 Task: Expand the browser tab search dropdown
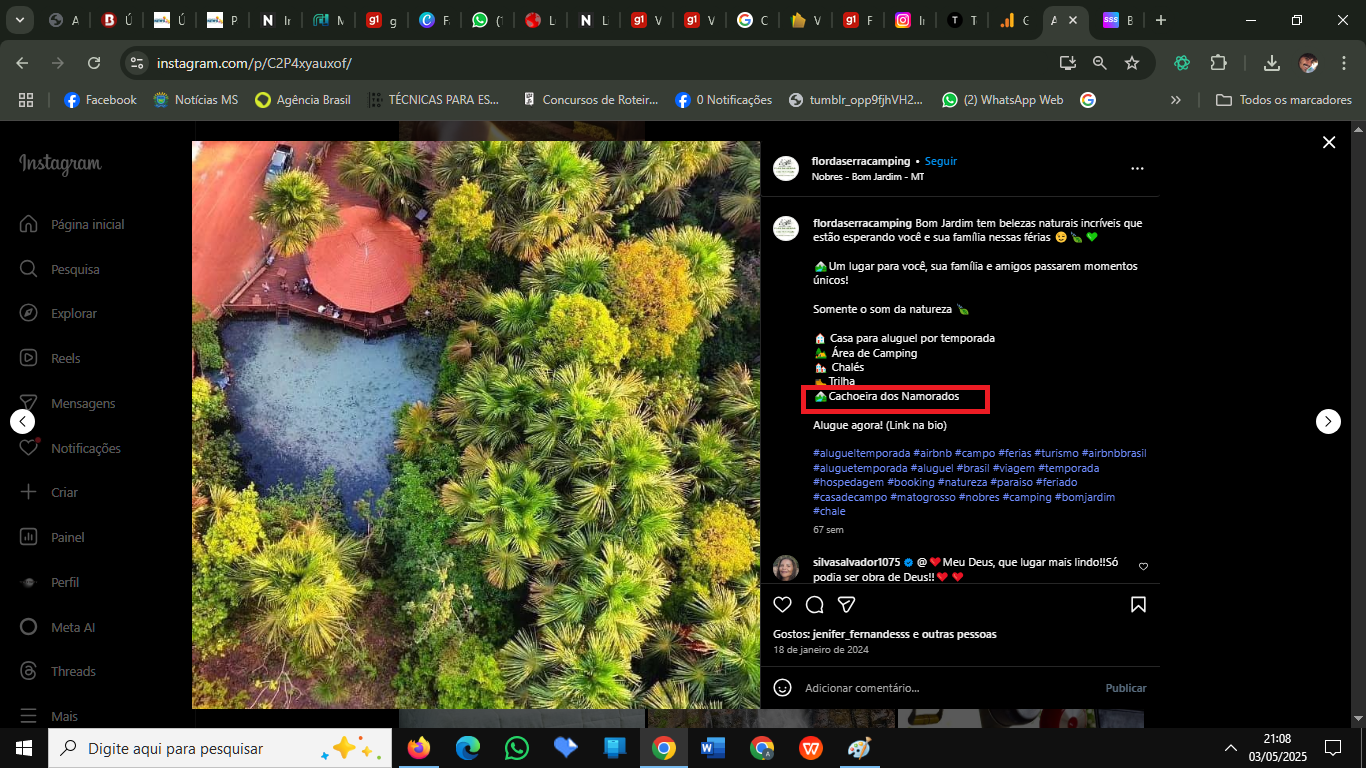coord(20,20)
